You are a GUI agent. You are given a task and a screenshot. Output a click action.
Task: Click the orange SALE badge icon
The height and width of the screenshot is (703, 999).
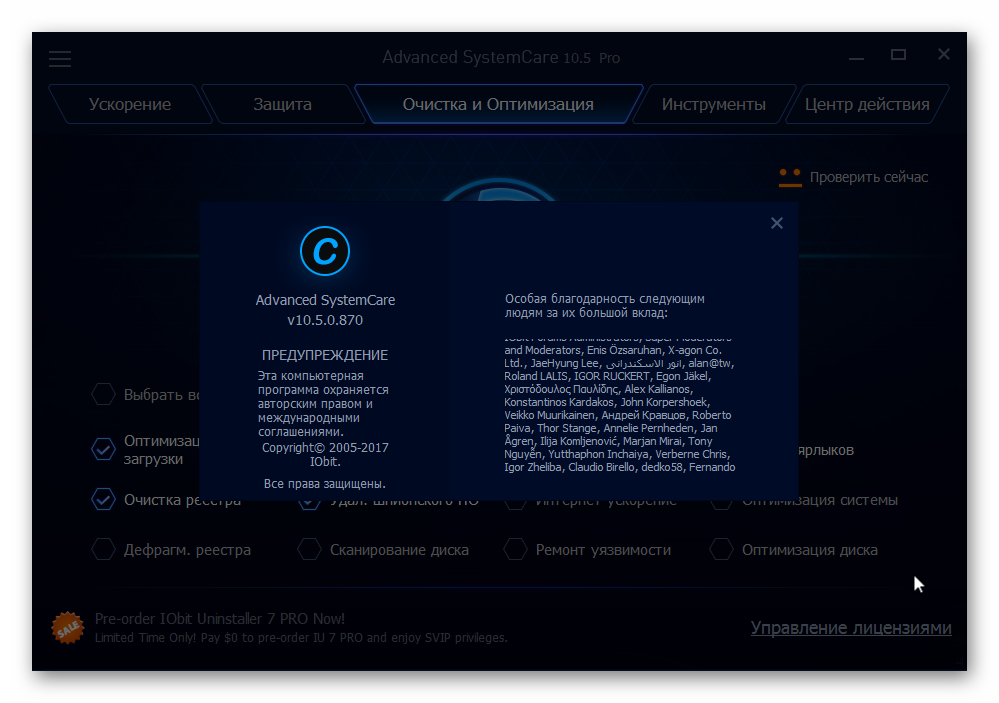[67, 628]
